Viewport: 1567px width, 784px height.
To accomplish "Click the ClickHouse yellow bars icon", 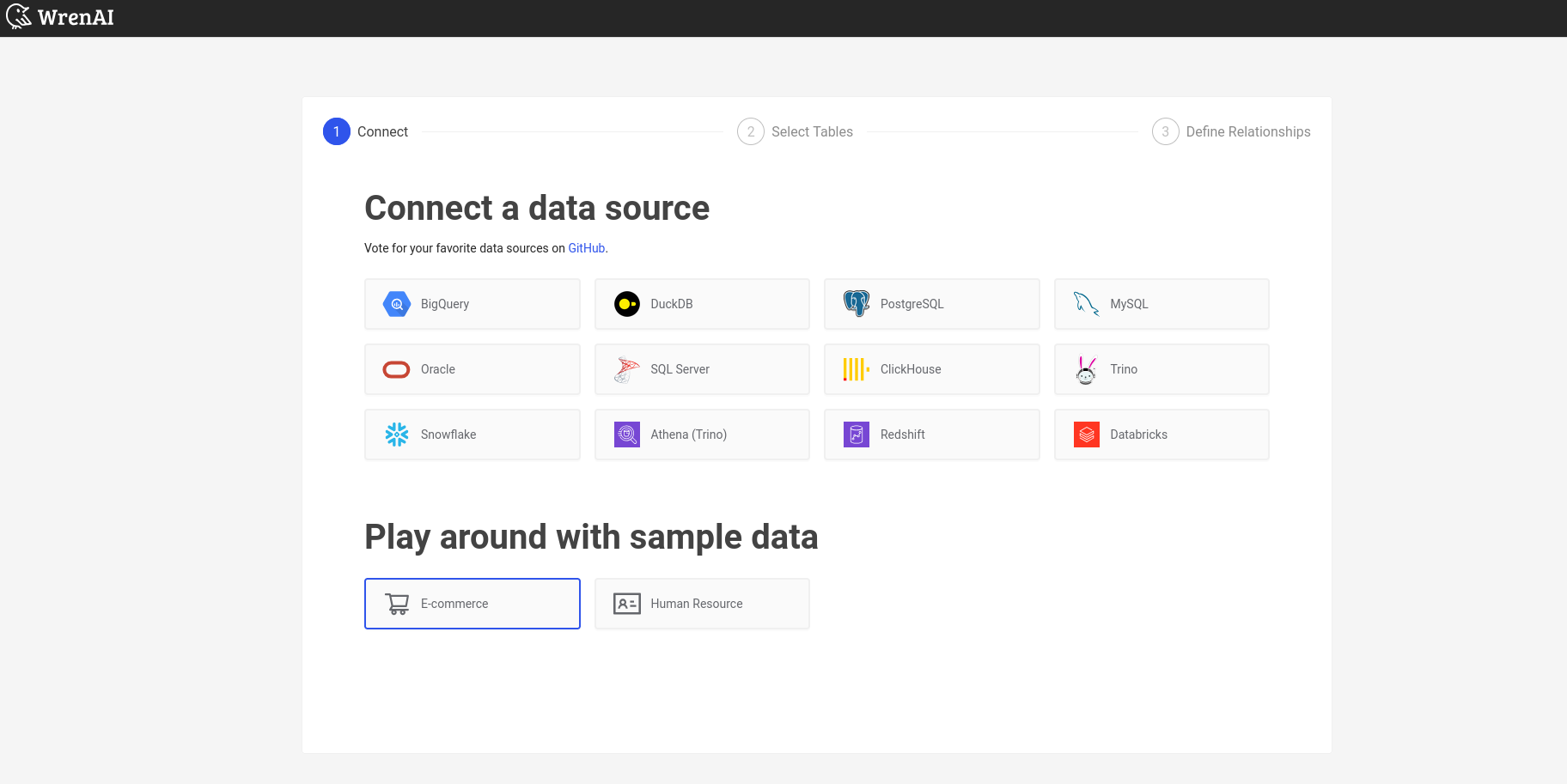I will pyautogui.click(x=857, y=369).
